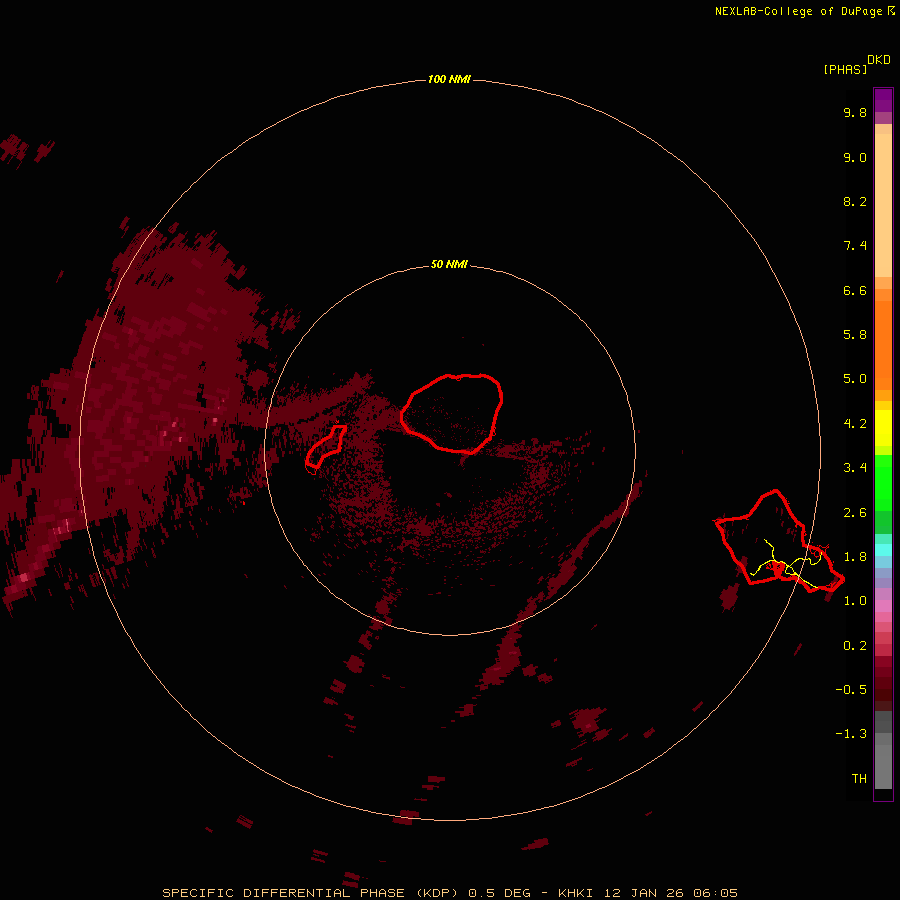
Task: Click the TH threshold label
Action: [x=859, y=778]
